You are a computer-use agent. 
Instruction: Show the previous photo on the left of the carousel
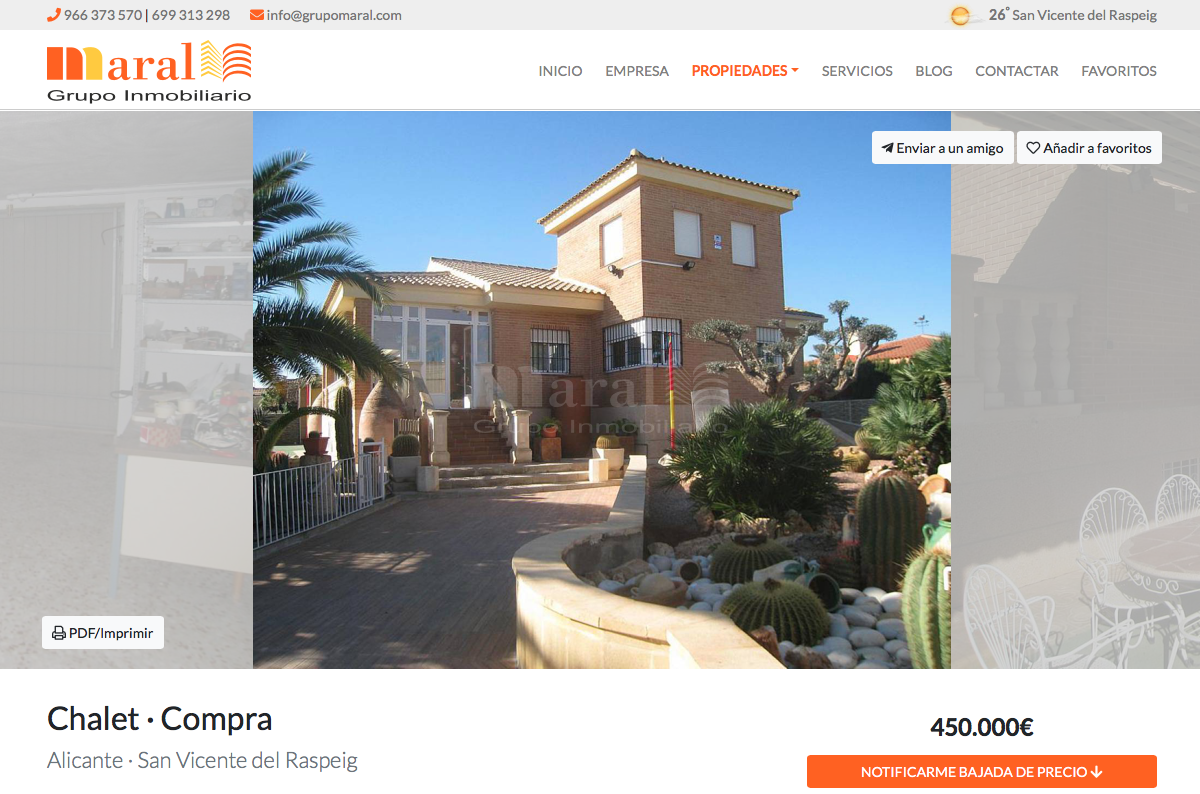126,390
